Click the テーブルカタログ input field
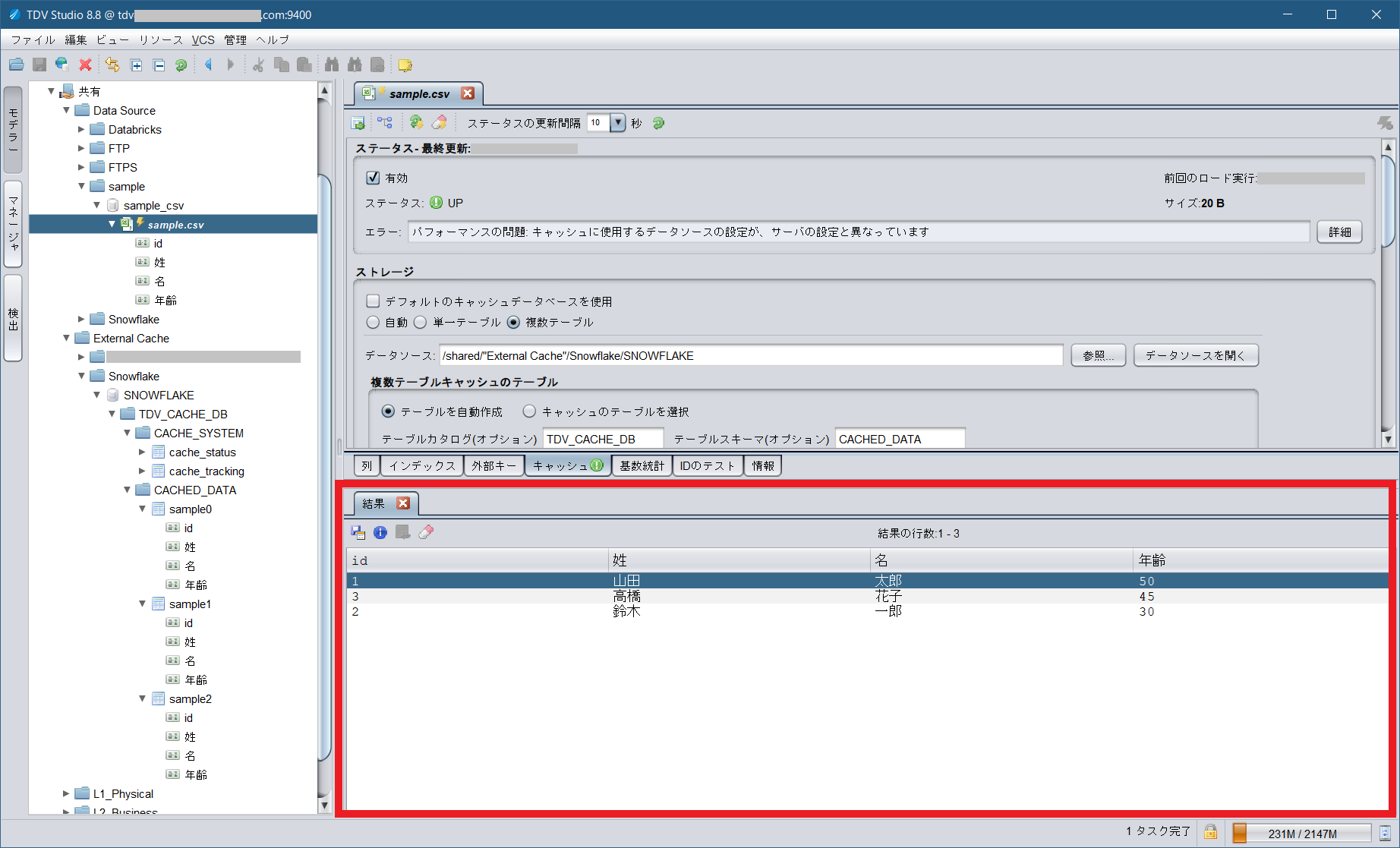1400x848 pixels. 603,439
